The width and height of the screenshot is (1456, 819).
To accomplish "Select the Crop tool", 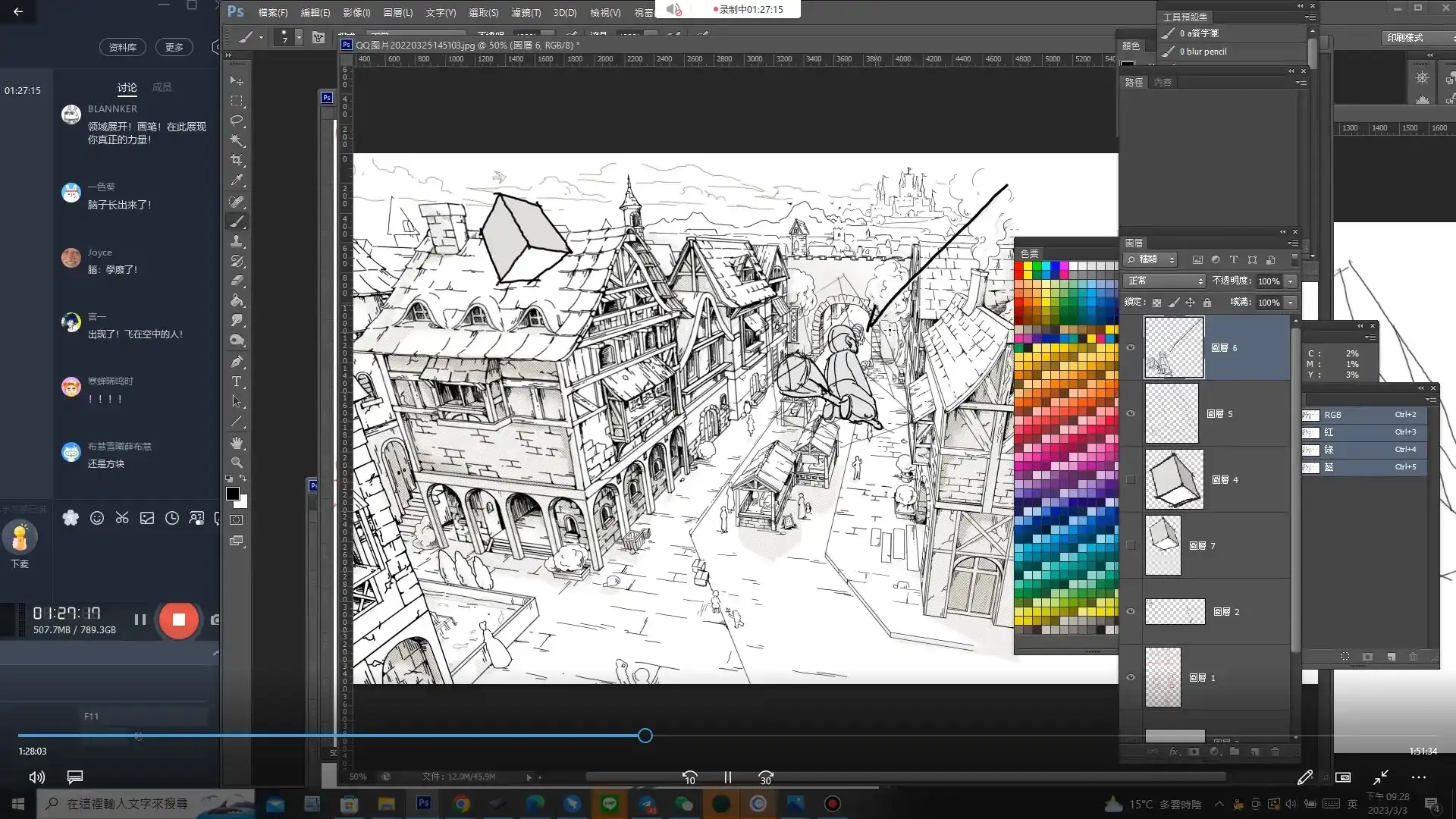I will click(x=237, y=160).
